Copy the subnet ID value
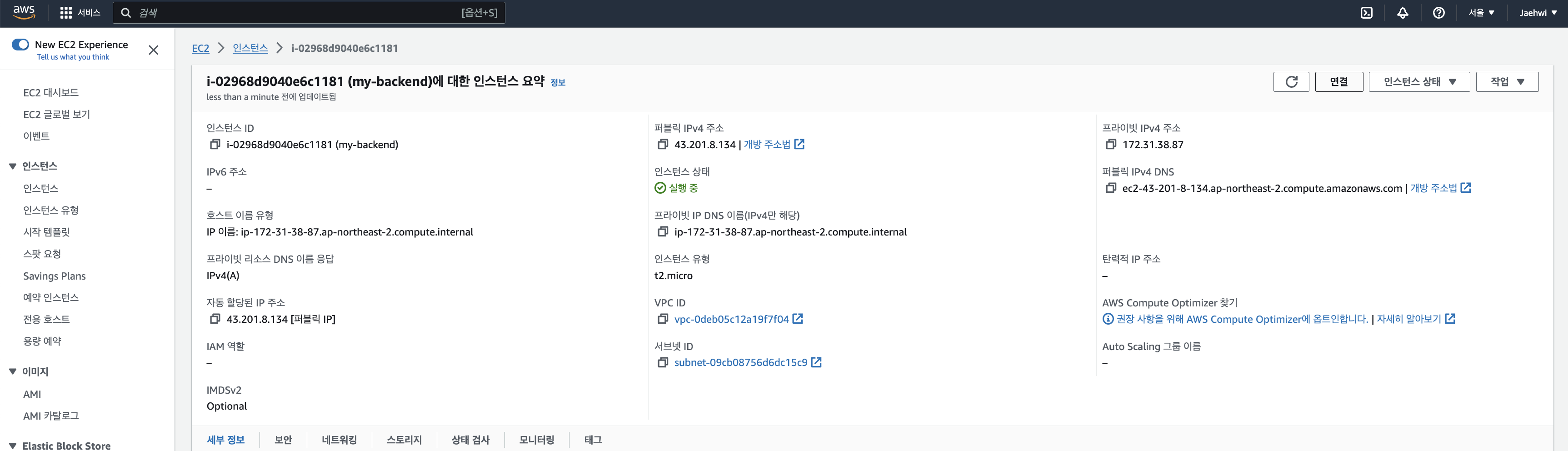Image resolution: width=1568 pixels, height=451 pixels. 663,362
